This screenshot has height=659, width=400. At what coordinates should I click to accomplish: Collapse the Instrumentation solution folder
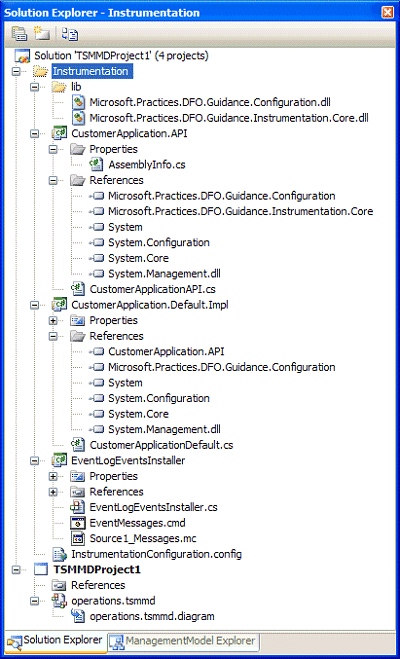16,72
